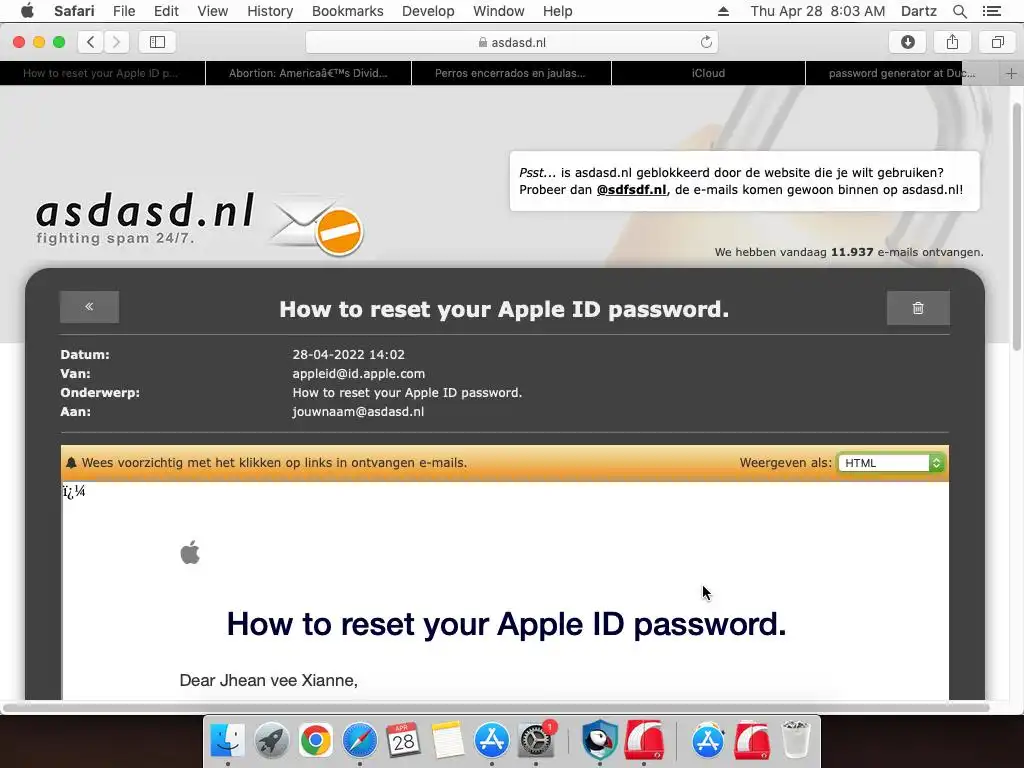Open the History menu
1024x768 pixels.
(270, 11)
